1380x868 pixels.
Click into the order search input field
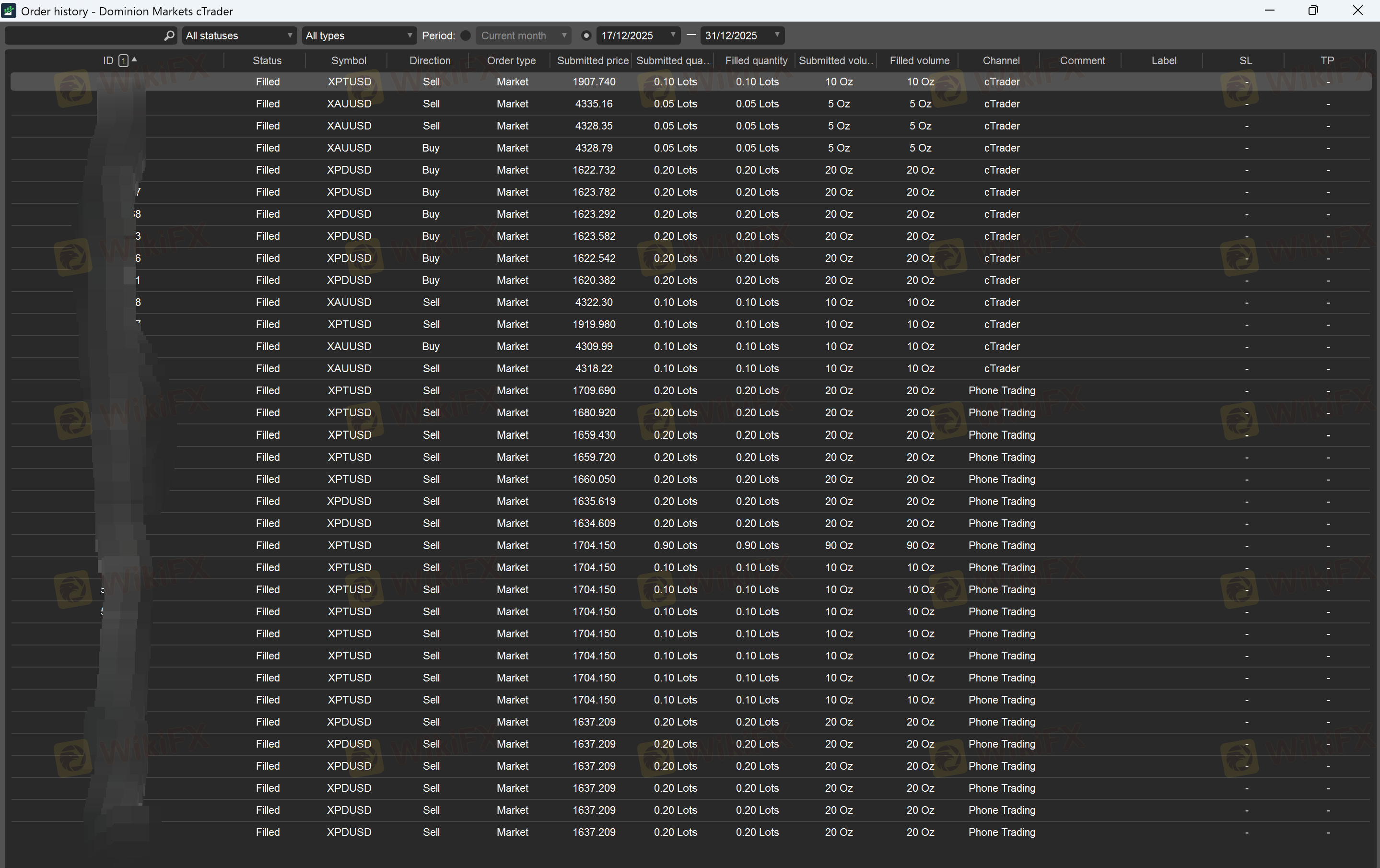tap(83, 35)
